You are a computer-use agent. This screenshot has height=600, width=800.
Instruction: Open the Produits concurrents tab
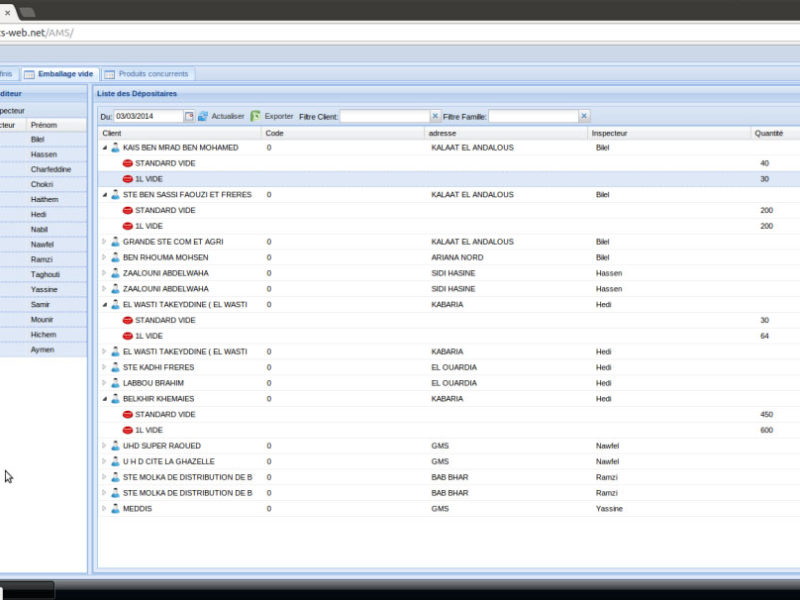pos(153,74)
